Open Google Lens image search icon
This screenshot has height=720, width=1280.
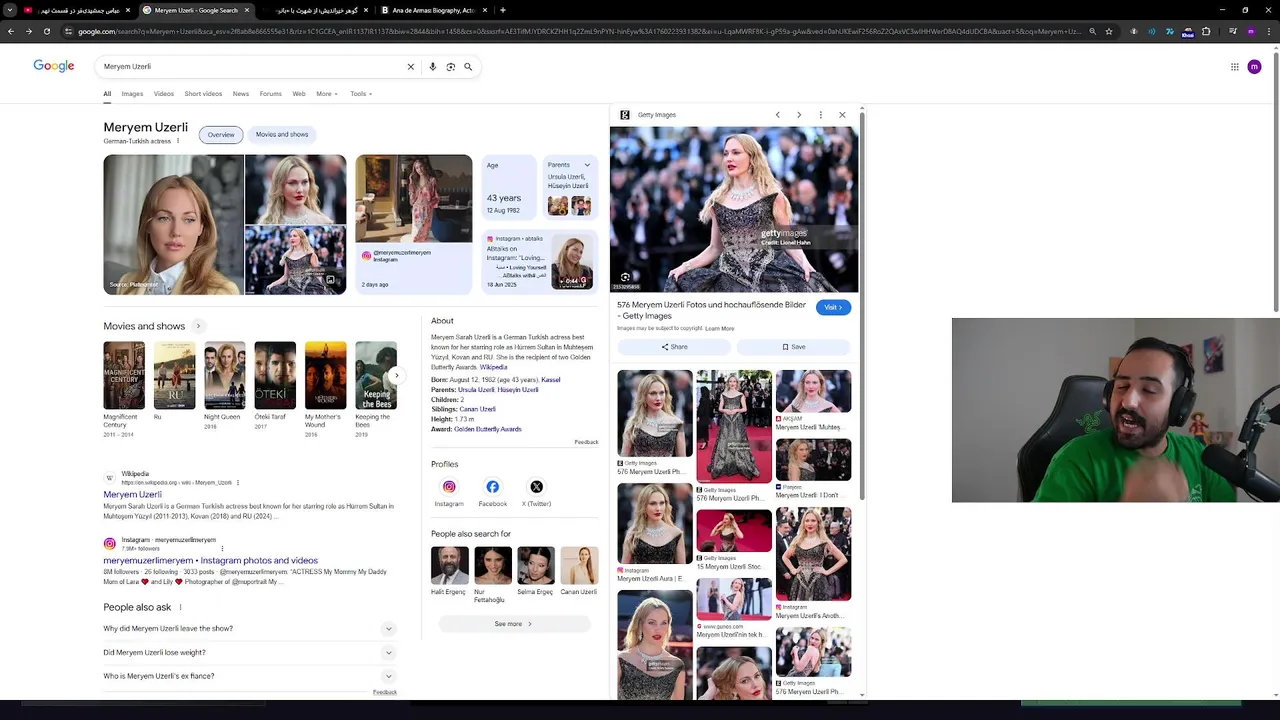pos(450,67)
